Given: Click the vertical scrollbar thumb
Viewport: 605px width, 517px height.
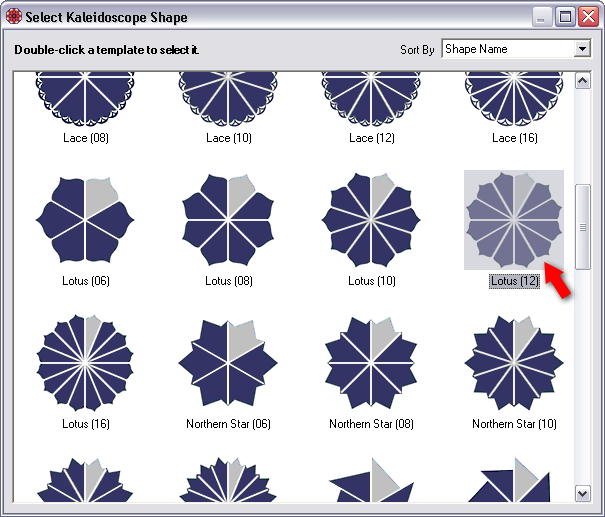Looking at the screenshot, I should point(583,227).
